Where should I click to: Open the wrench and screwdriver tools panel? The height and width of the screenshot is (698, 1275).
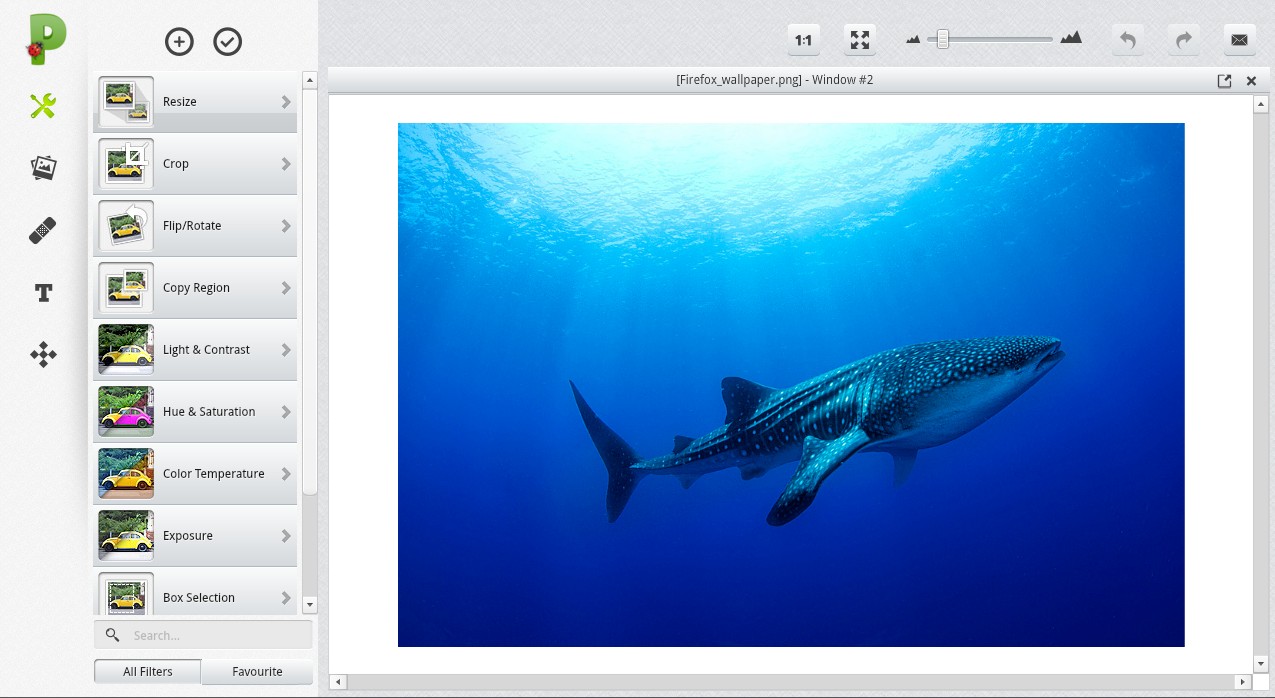point(43,106)
